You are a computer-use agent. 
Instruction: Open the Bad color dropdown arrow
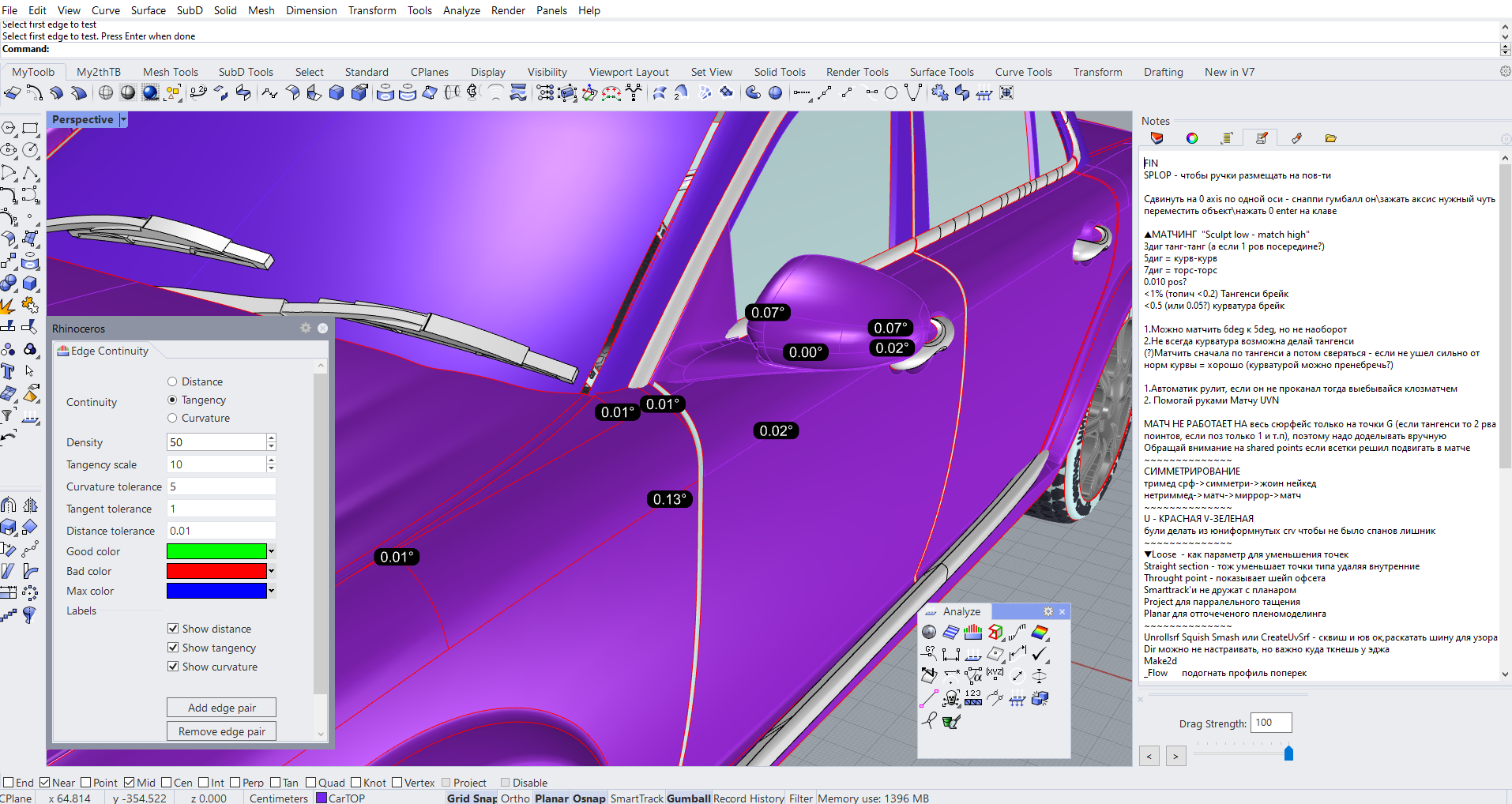tap(271, 571)
